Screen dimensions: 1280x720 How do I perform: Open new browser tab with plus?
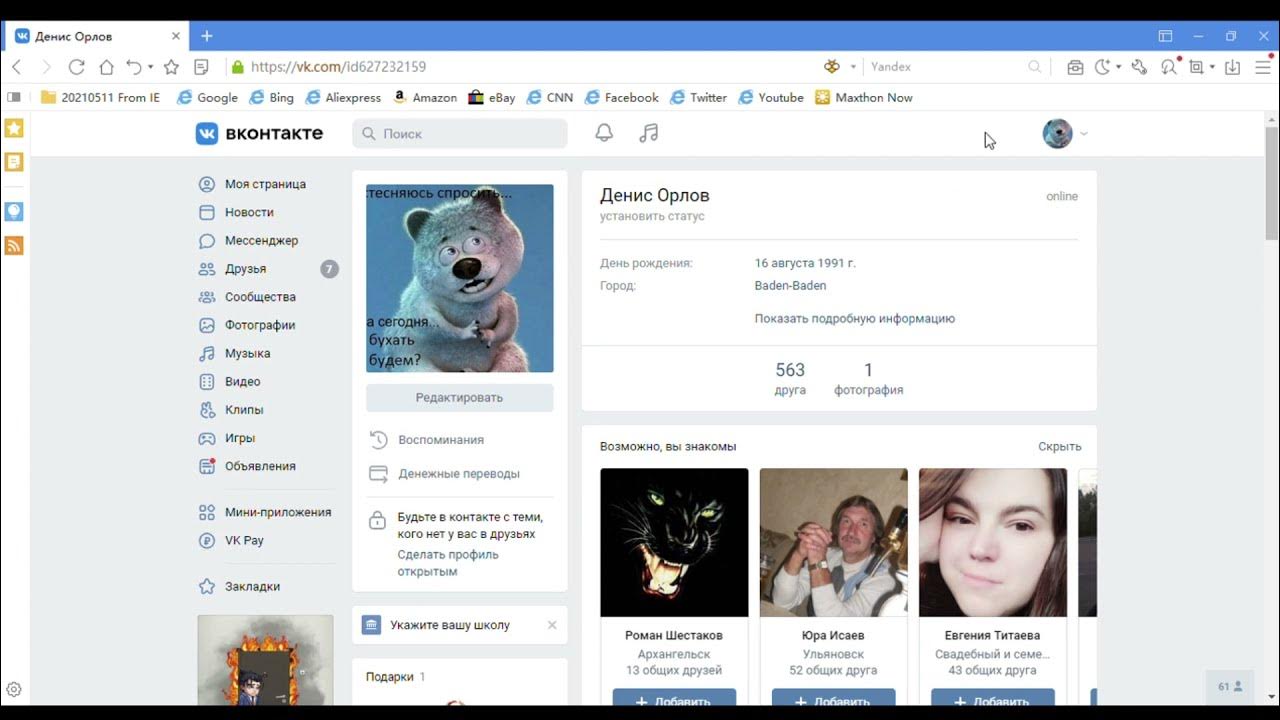coord(207,36)
